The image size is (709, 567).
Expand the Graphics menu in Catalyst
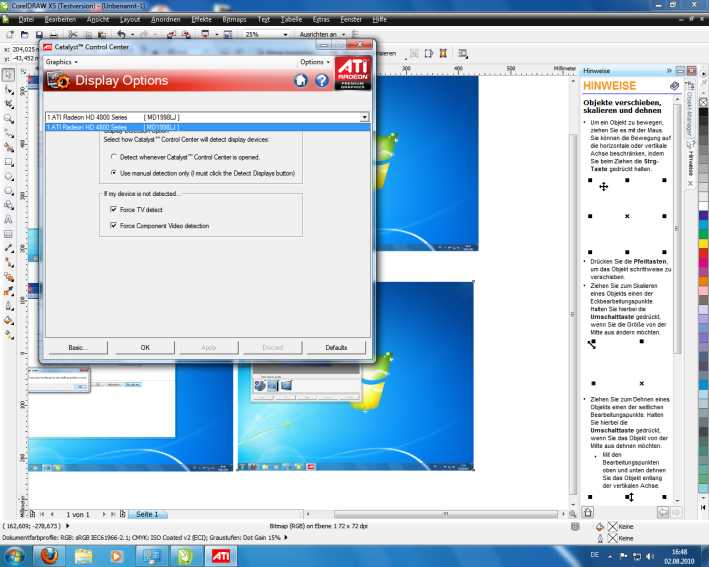61,62
